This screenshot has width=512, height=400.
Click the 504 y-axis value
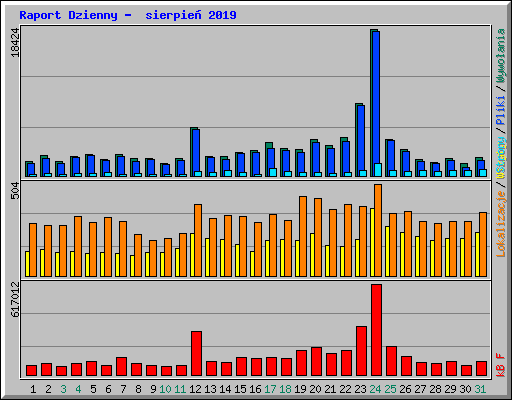15,191
